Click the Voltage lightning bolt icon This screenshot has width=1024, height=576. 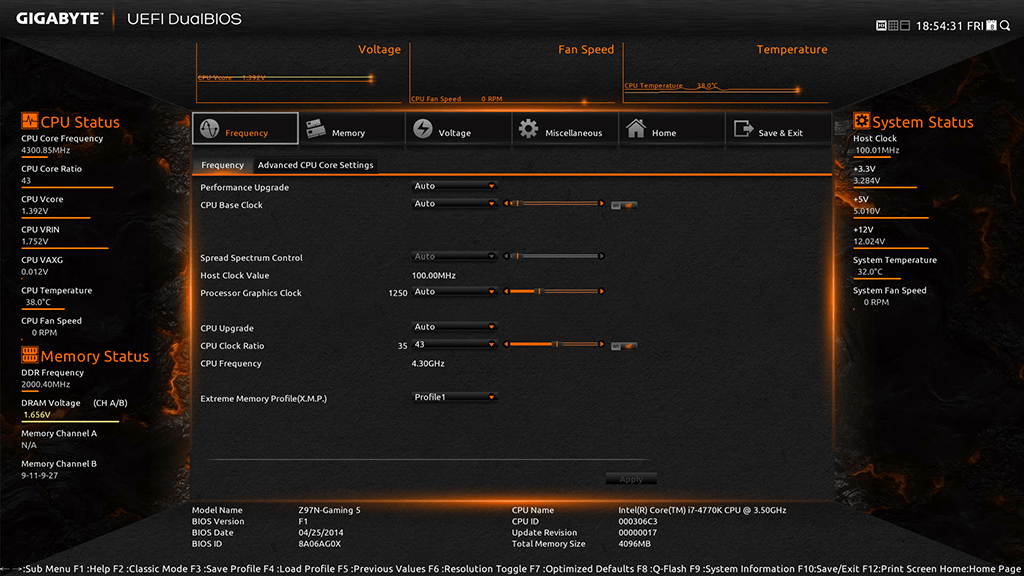click(423, 129)
